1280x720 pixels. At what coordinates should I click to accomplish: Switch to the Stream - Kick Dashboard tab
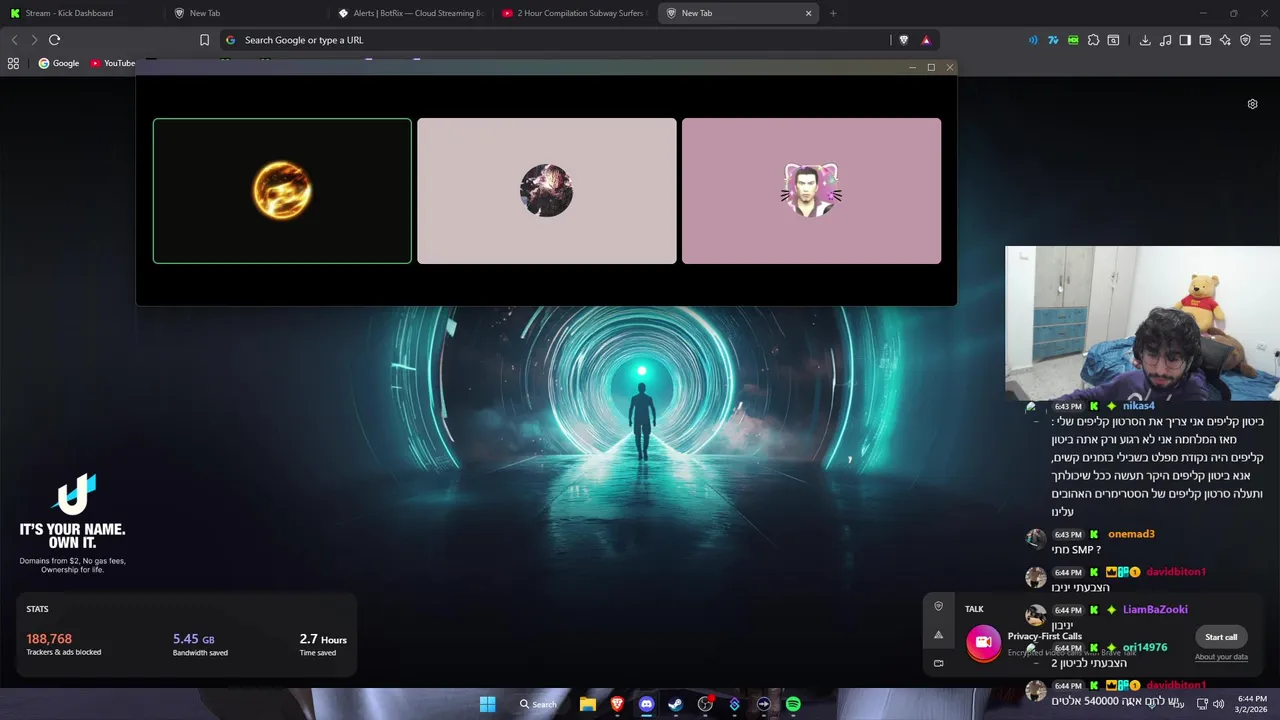pyautogui.click(x=81, y=13)
